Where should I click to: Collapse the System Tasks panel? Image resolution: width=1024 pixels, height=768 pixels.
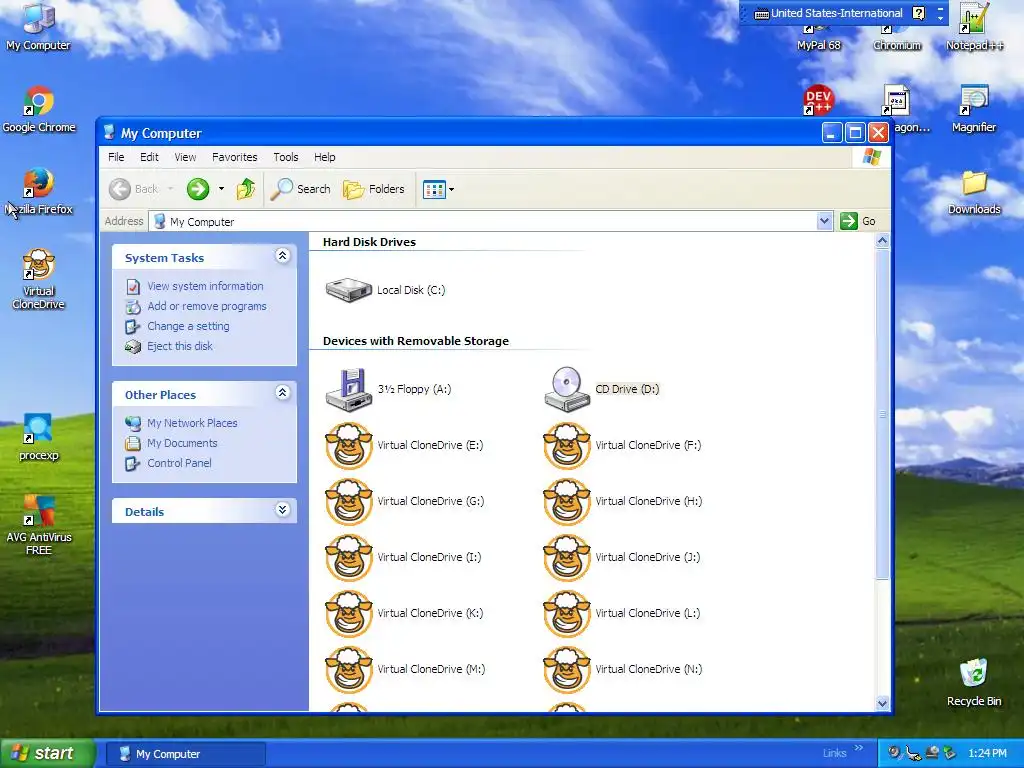[282, 256]
